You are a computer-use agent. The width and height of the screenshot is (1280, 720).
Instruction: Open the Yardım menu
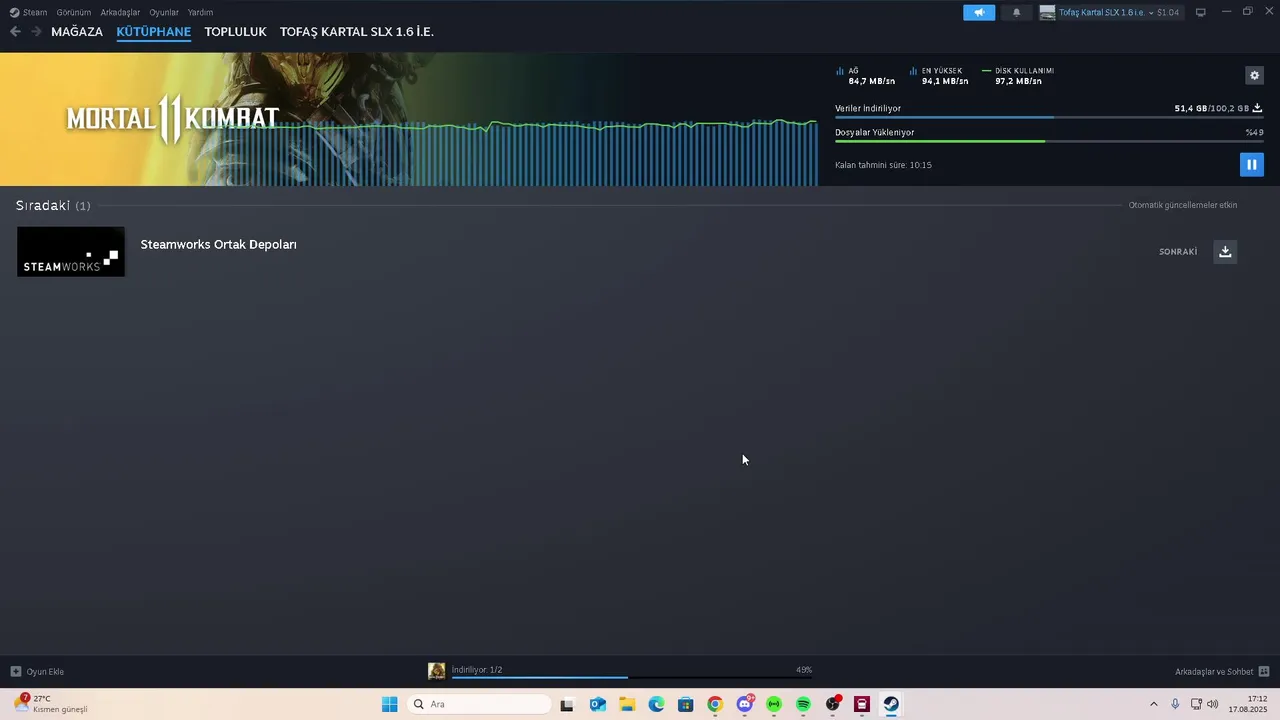(200, 12)
